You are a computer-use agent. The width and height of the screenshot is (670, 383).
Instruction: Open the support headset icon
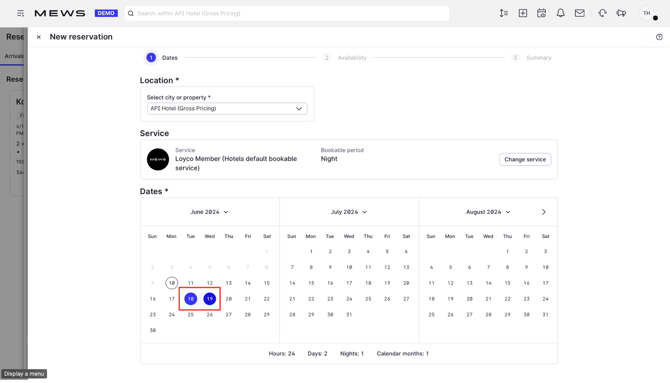[x=602, y=13]
